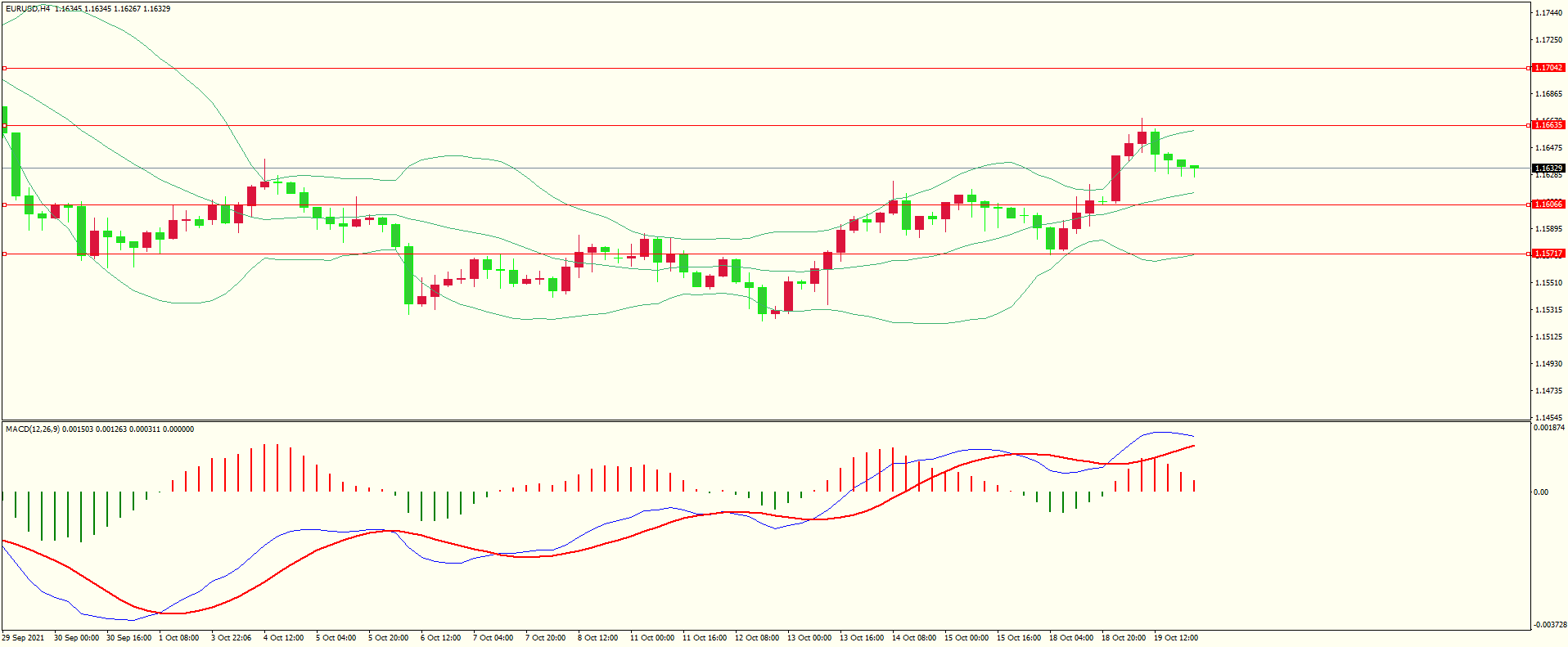
Task: Click the MACD(12,26,9) indicator label
Action: 32,429
